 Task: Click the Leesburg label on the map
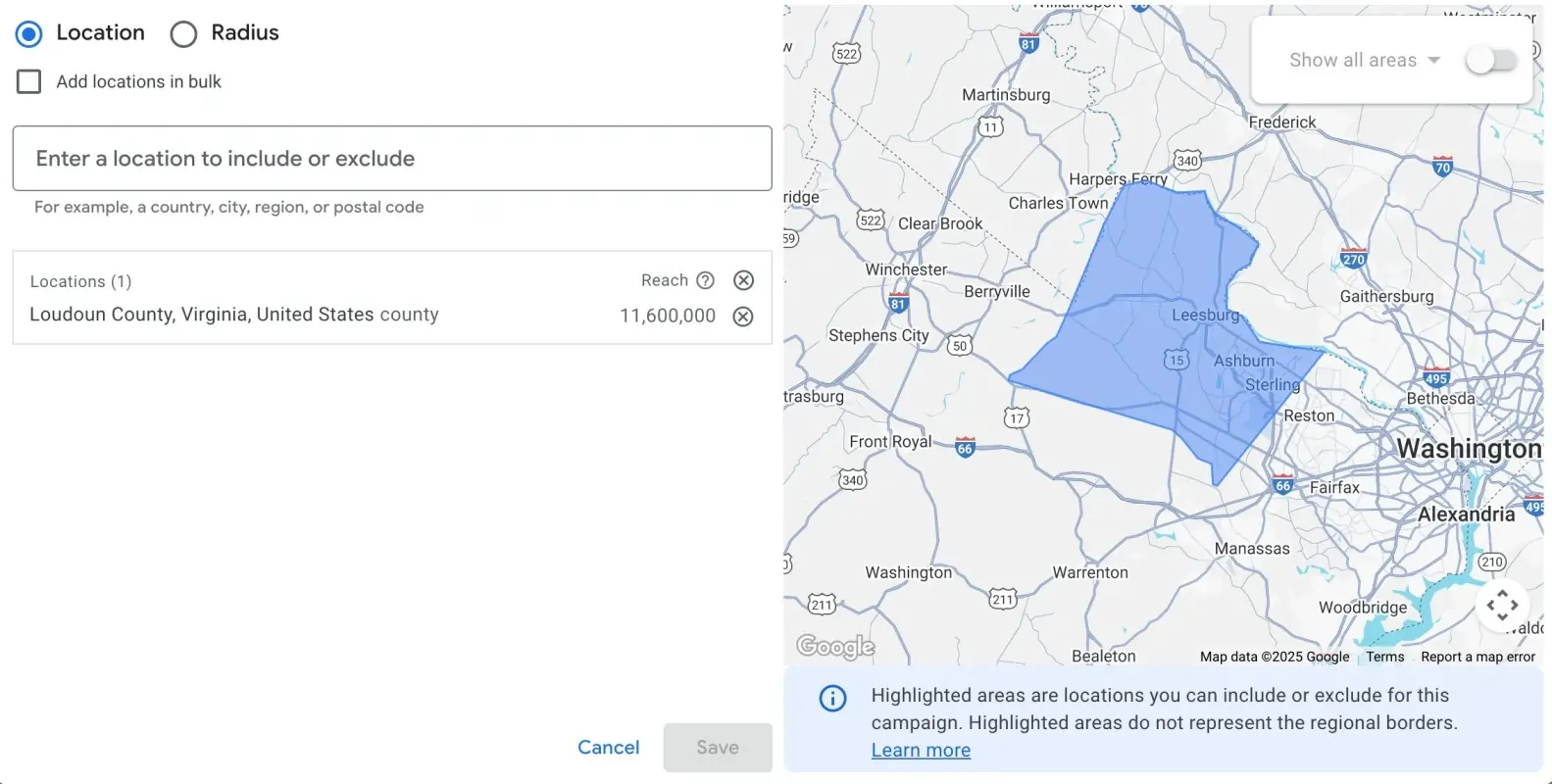[1206, 315]
